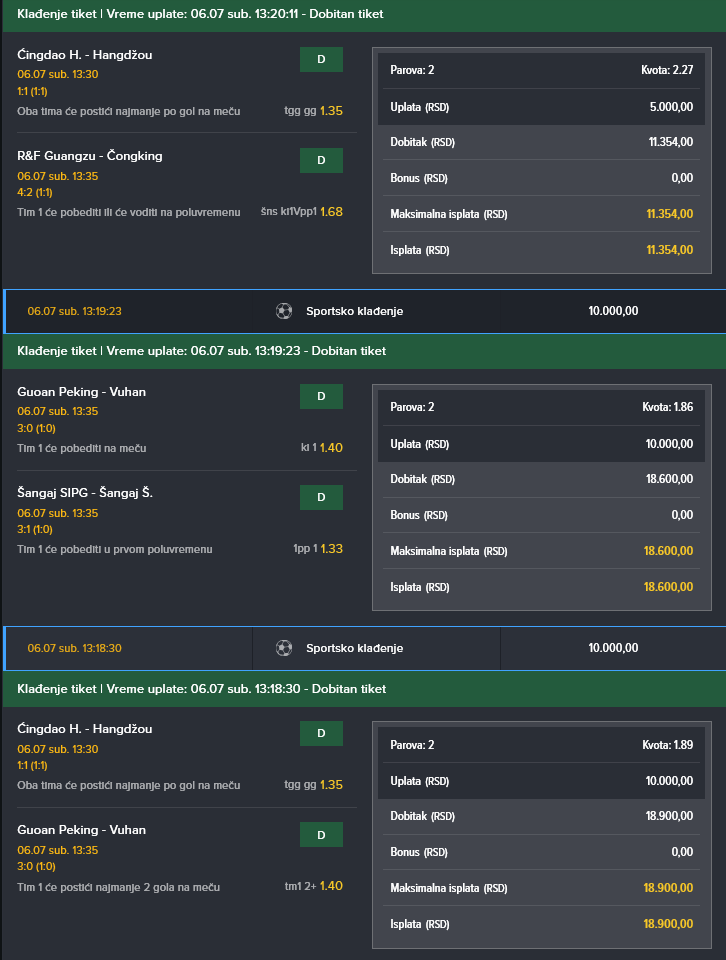Collapse the 06.07 sub. 13:19:23 transaction row
Screen dimensions: 726x960
pos(365,311)
